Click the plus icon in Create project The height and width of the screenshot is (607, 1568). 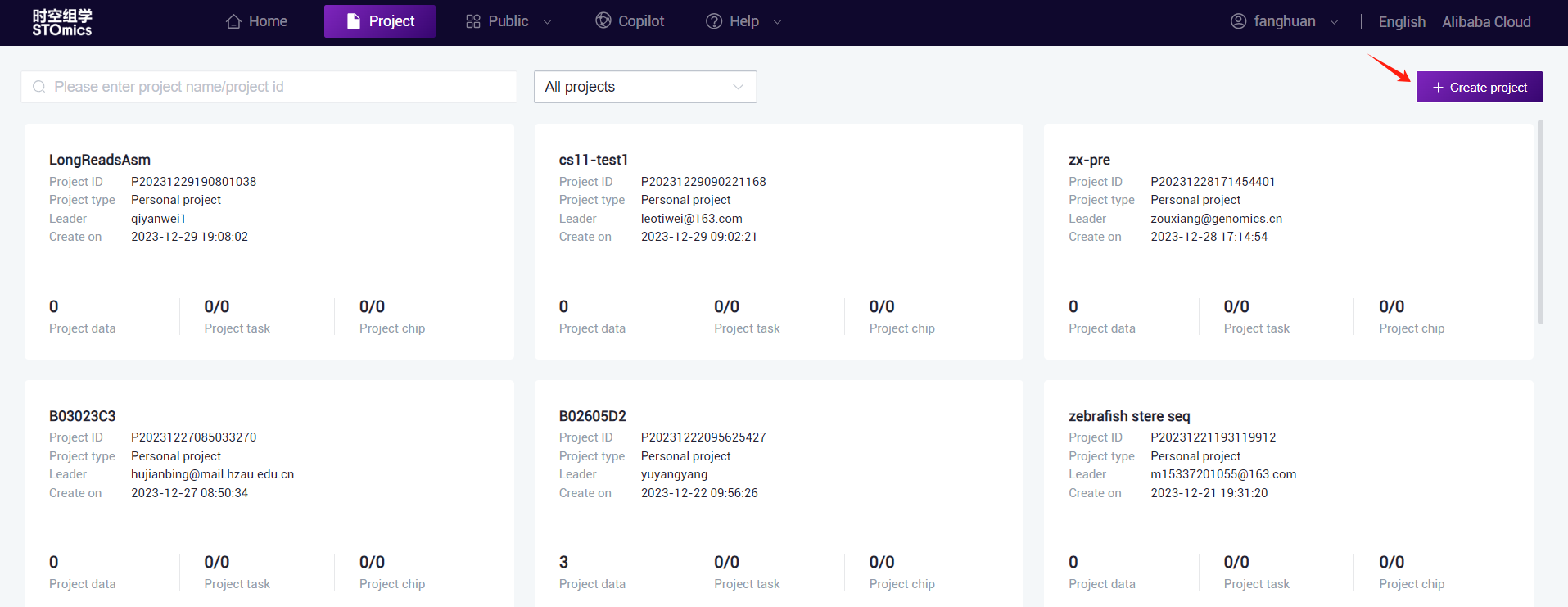pos(1438,88)
